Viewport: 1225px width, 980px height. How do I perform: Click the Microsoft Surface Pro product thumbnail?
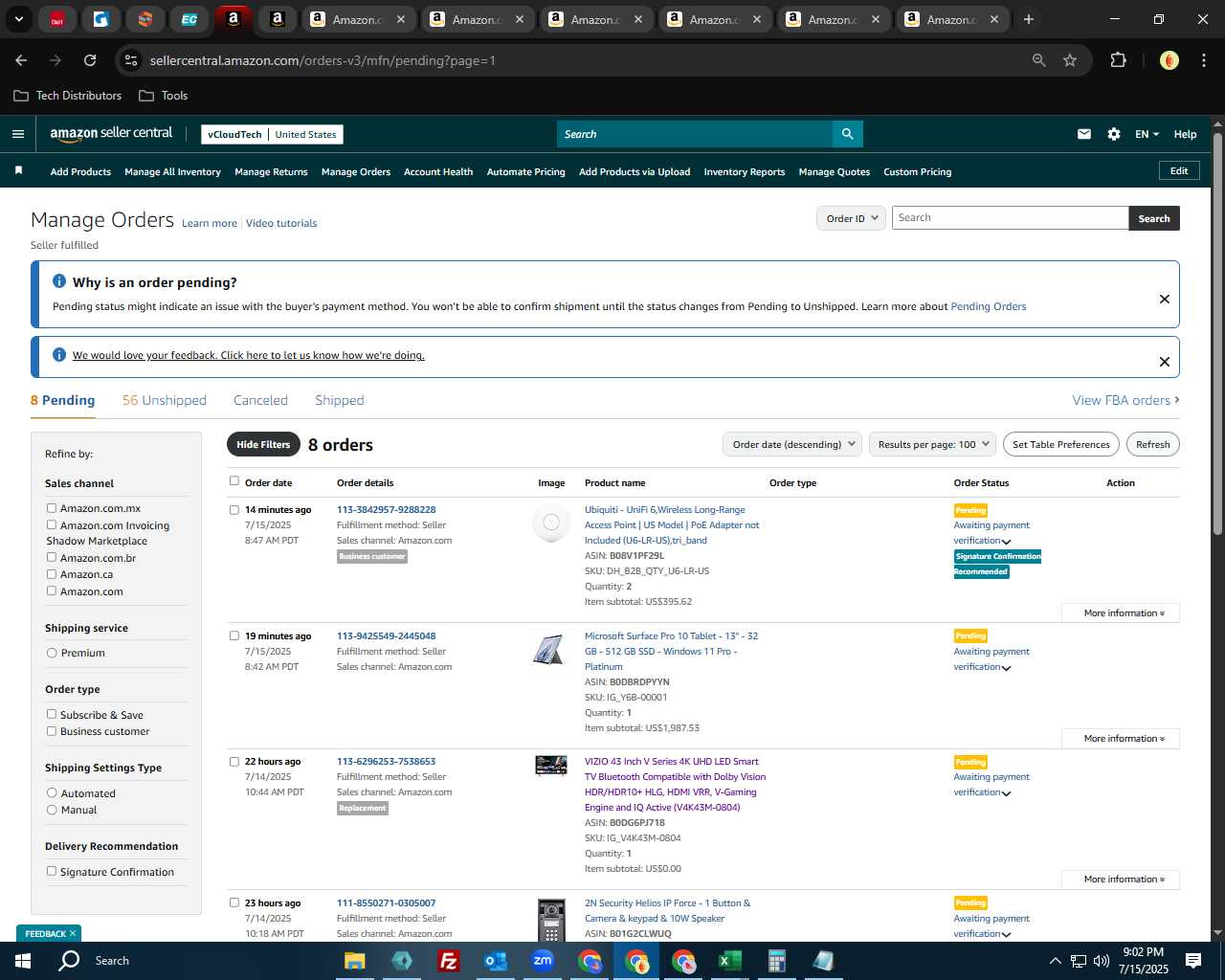(x=548, y=650)
